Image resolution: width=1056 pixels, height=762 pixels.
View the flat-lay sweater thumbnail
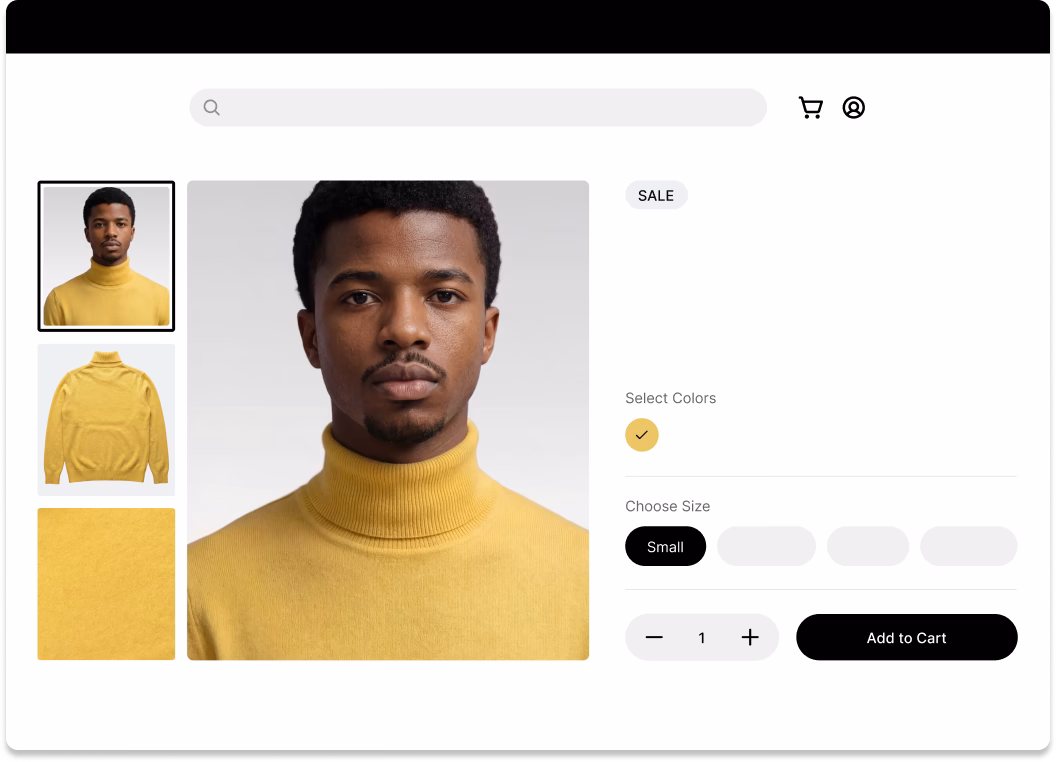[x=105, y=419]
